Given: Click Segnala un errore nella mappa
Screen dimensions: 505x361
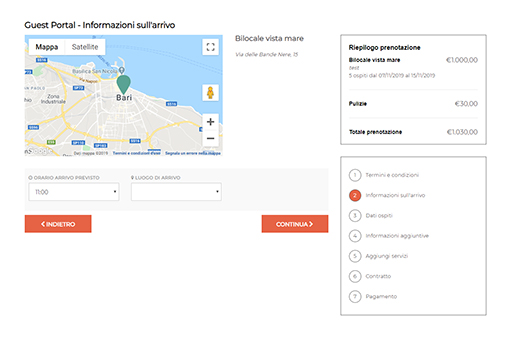Looking at the screenshot, I should click(193, 153).
